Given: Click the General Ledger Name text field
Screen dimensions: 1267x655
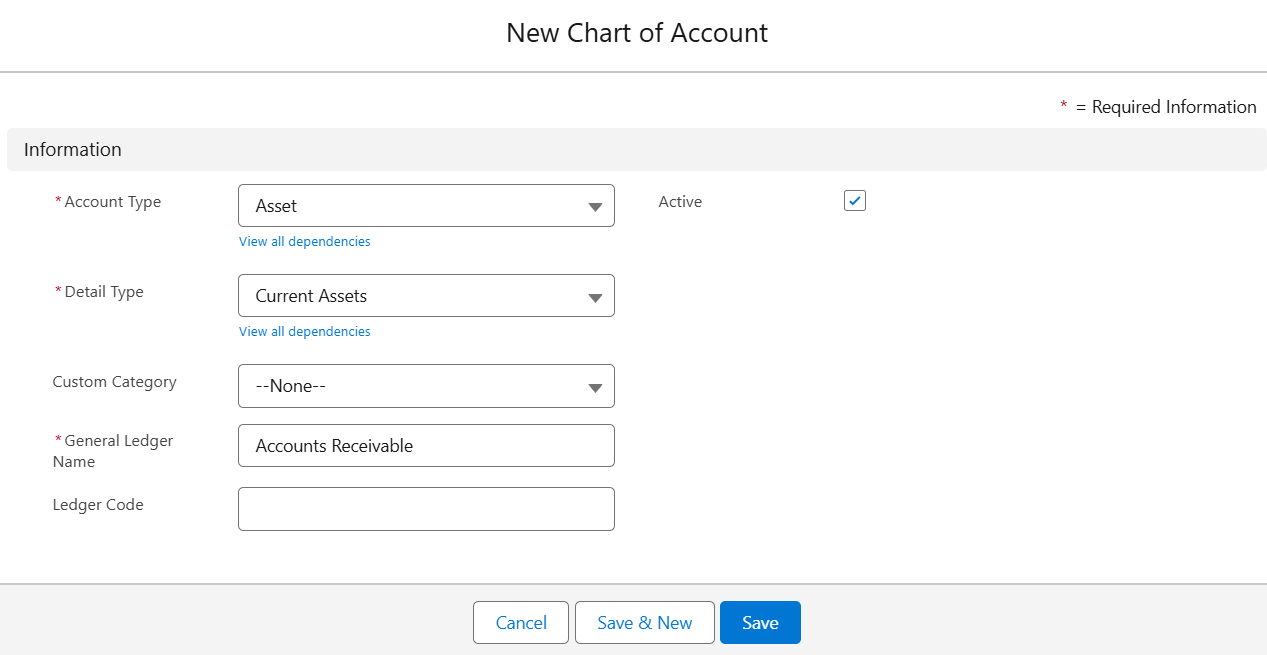Looking at the screenshot, I should point(426,446).
